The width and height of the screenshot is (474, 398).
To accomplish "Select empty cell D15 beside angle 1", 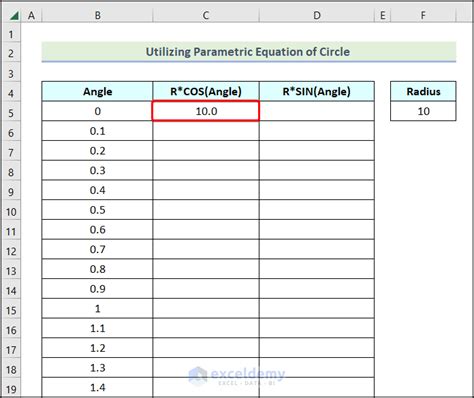I will point(317,309).
